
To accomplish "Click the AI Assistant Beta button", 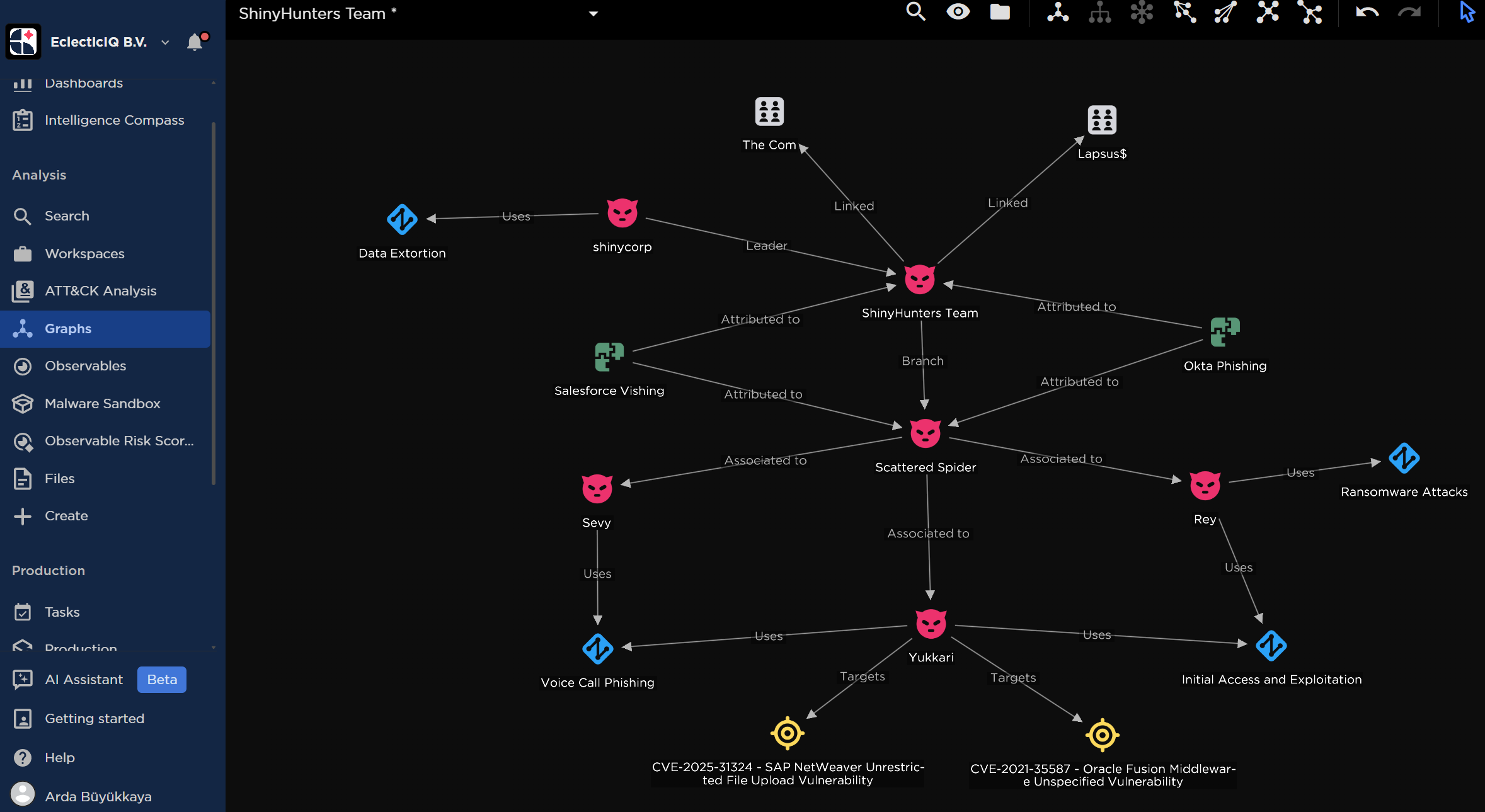I will tap(84, 680).
